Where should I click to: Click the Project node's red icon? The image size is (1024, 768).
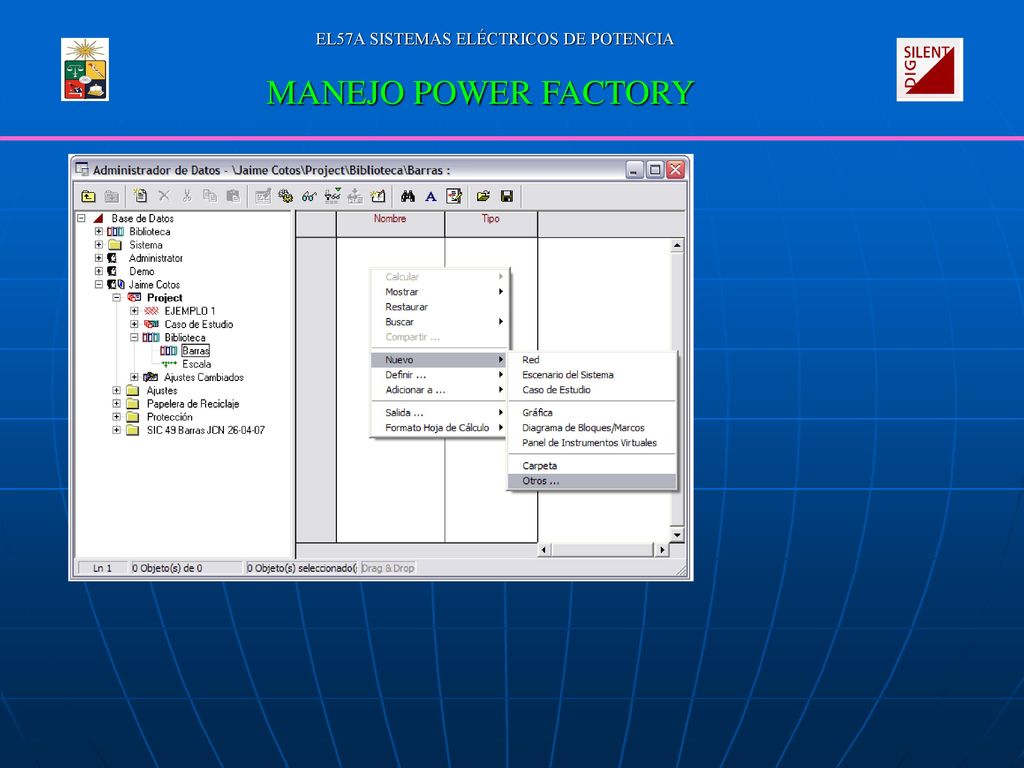click(x=134, y=298)
